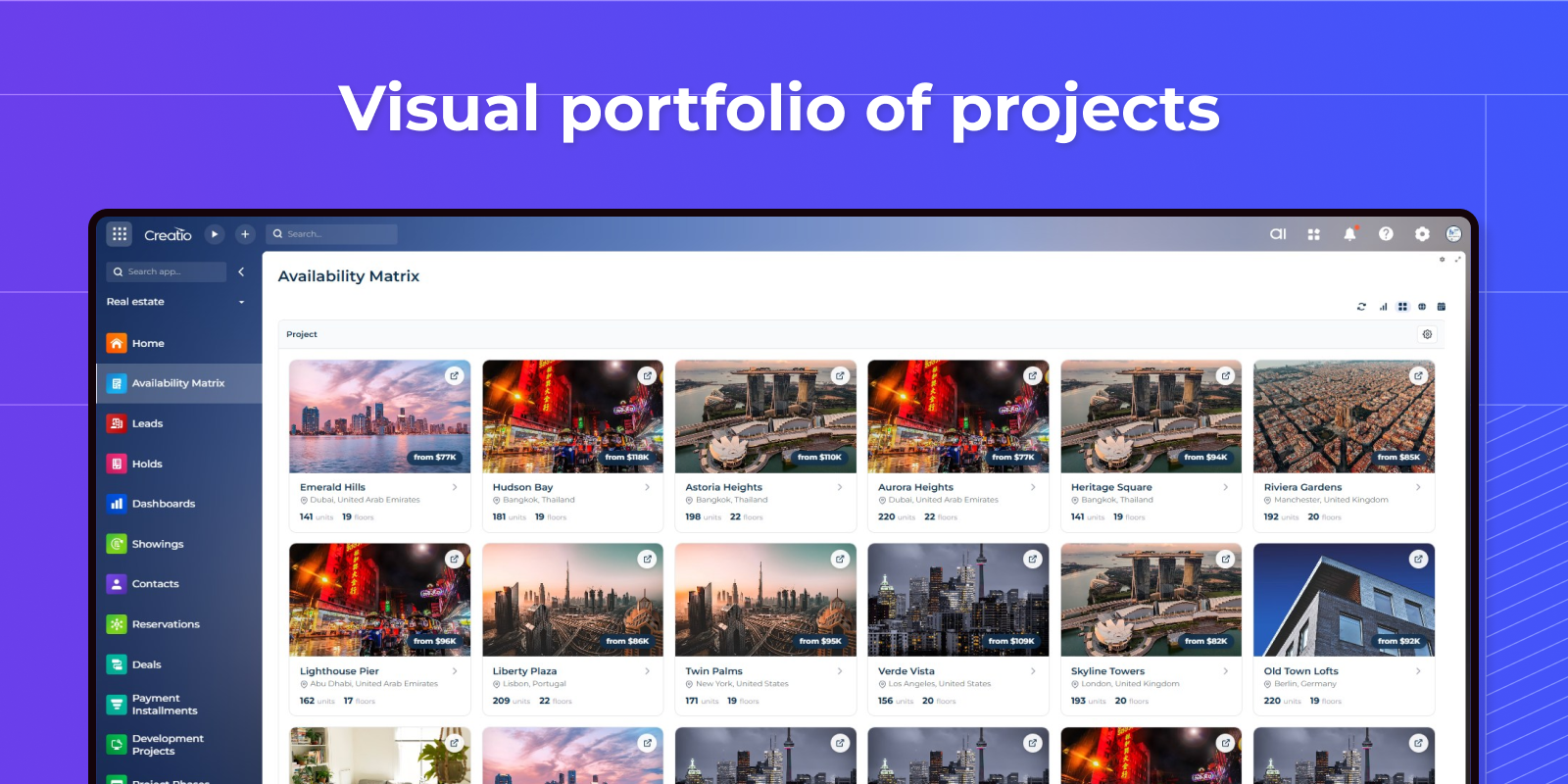Expand the Liberty Plaza card chevron
Viewport: 1568px width, 784px height.
[648, 671]
